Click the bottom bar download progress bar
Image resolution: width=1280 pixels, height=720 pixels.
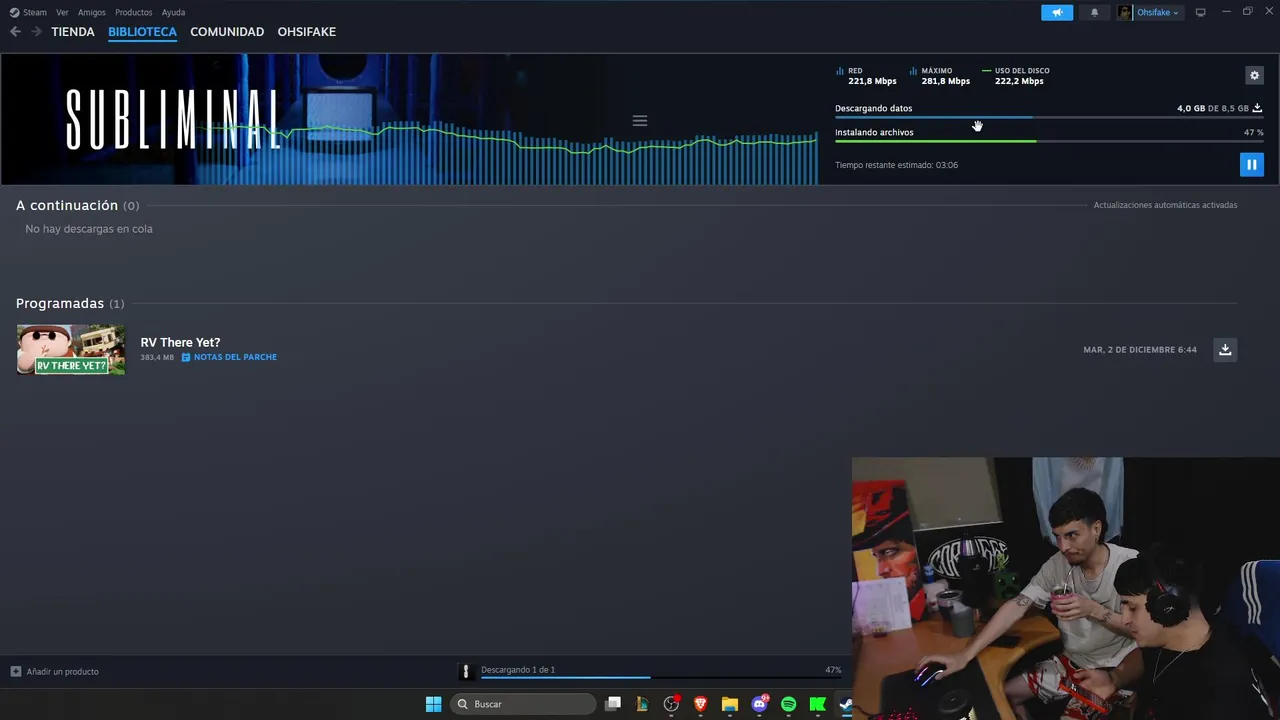click(x=661, y=678)
